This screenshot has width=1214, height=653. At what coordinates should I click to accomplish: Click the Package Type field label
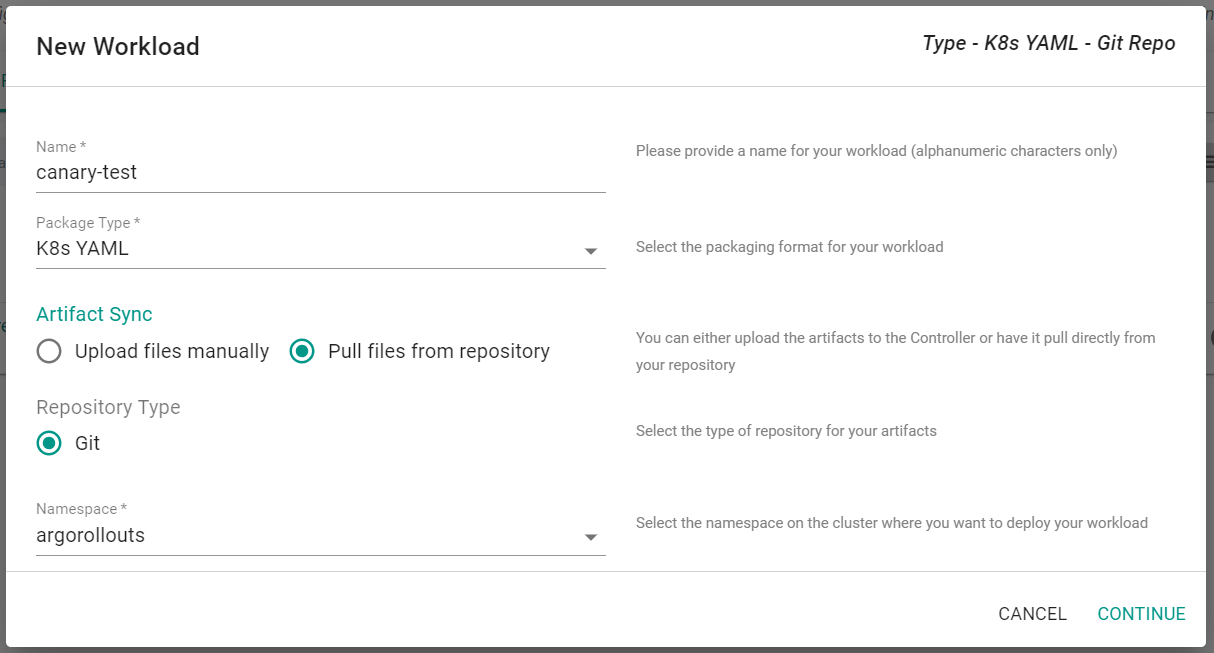coord(88,223)
